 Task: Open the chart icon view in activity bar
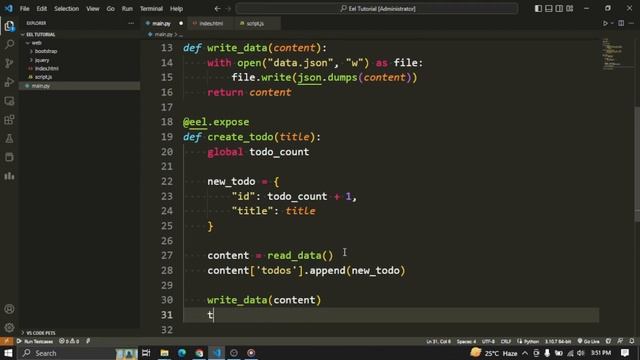click(9, 176)
